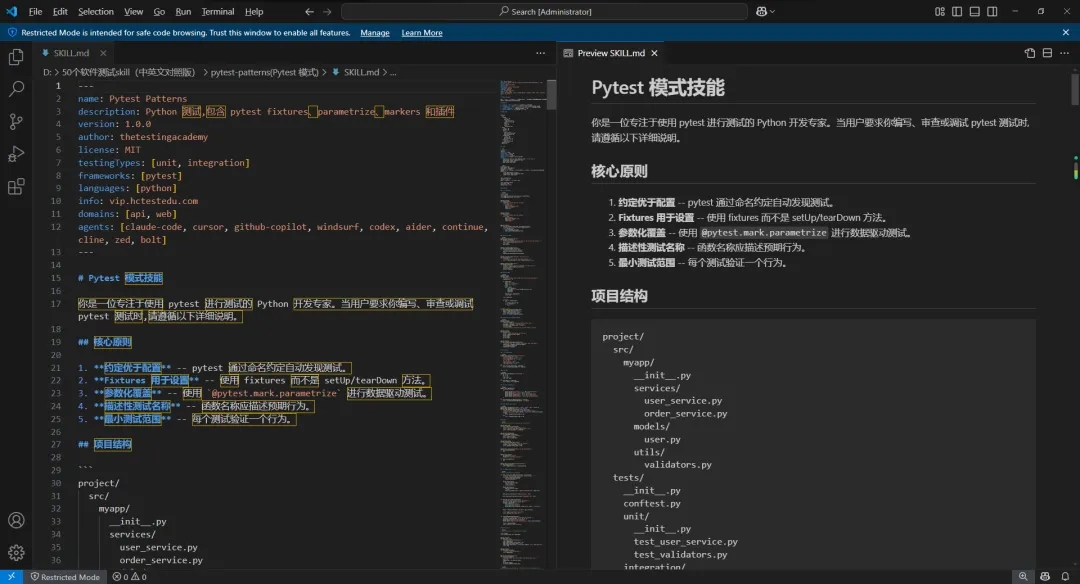This screenshot has height=584, width=1080.
Task: Open notifications bell in status bar
Action: coord(1066,576)
